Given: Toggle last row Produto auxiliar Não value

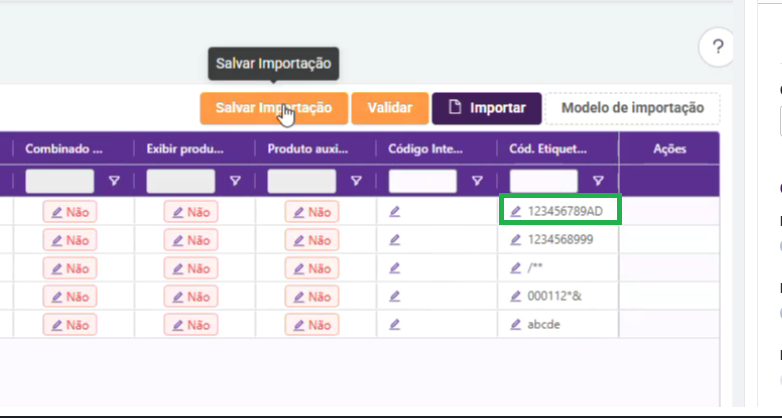Looking at the screenshot, I should [312, 325].
